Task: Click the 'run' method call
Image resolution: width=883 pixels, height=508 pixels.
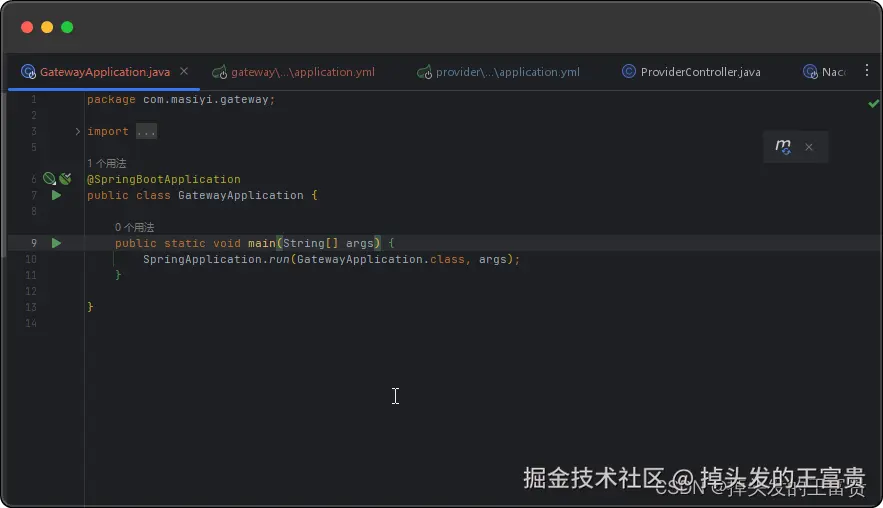Action: (279, 259)
